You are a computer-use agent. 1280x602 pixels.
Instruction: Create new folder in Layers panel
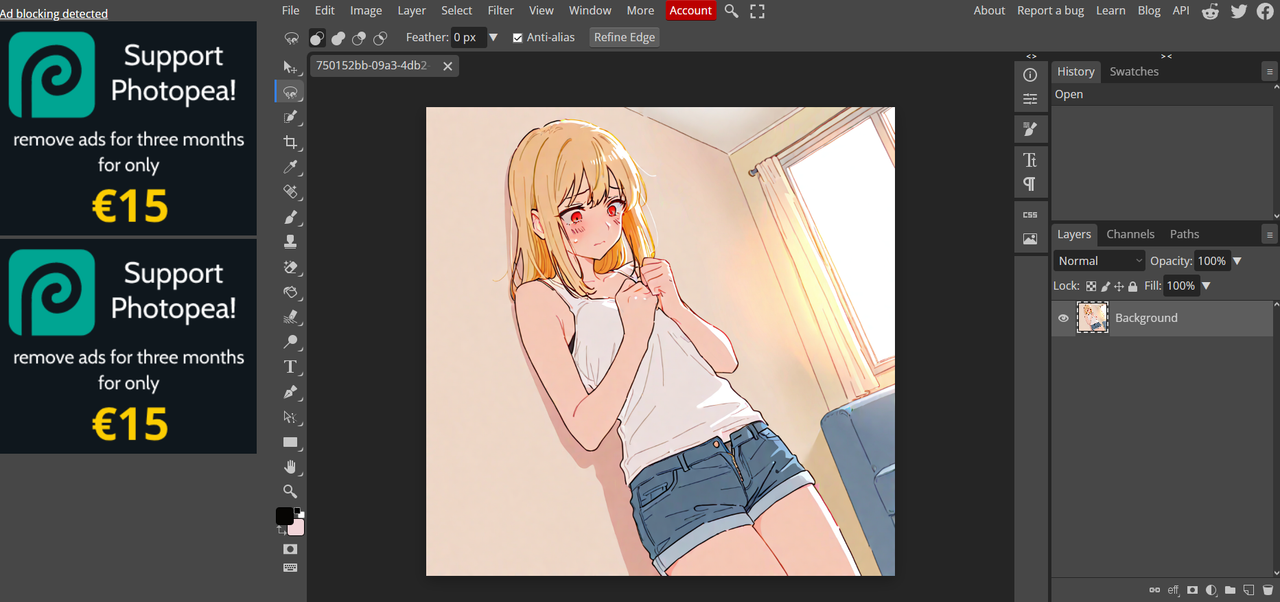coord(1230,590)
